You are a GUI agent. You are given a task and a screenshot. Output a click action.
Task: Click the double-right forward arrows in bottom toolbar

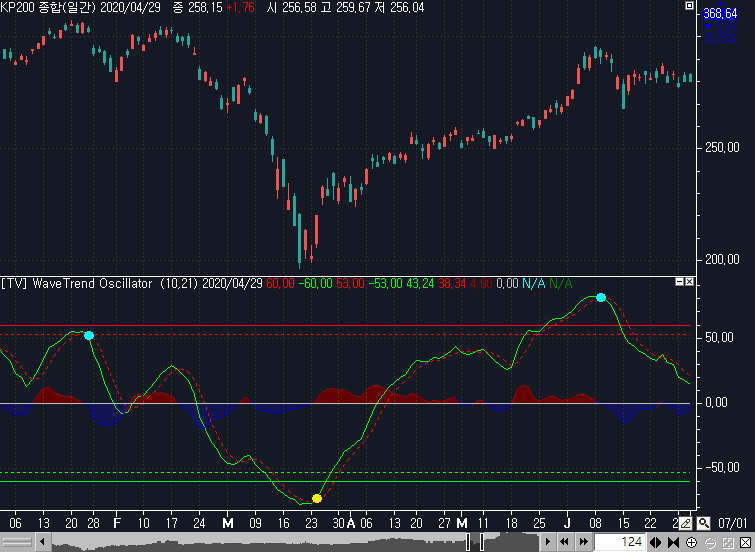584,542
